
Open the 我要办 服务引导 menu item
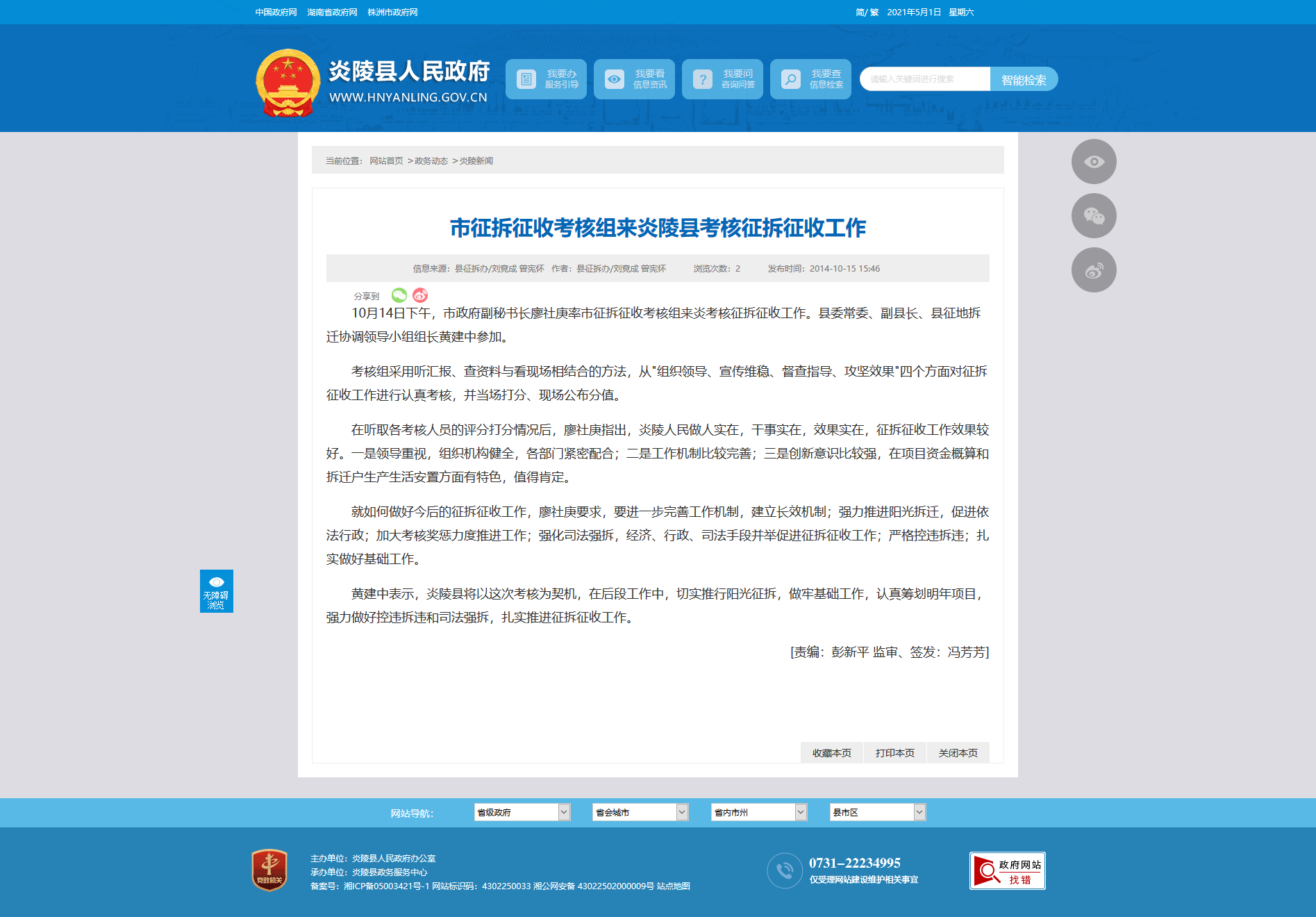pyautogui.click(x=546, y=79)
